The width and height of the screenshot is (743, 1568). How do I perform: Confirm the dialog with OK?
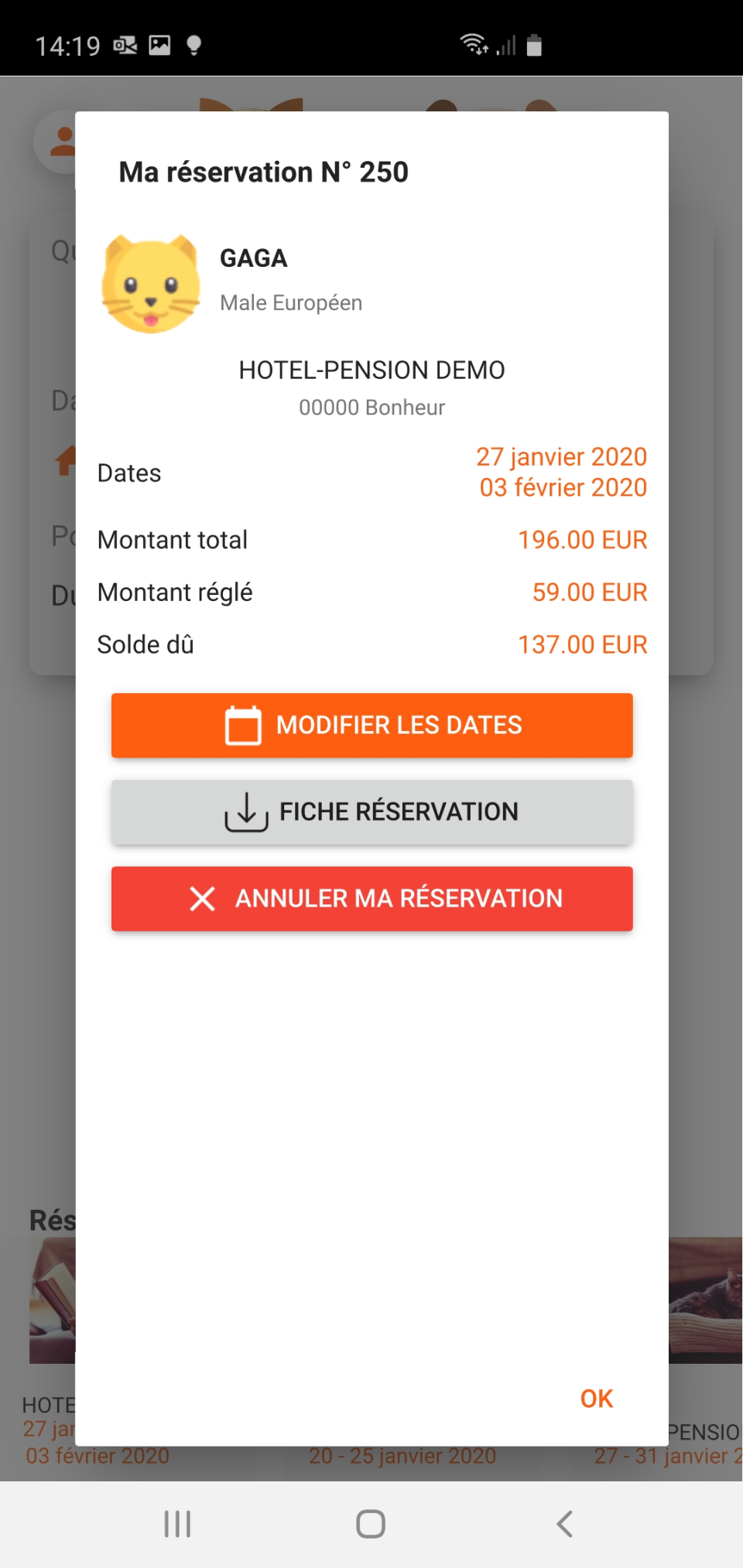click(596, 1399)
